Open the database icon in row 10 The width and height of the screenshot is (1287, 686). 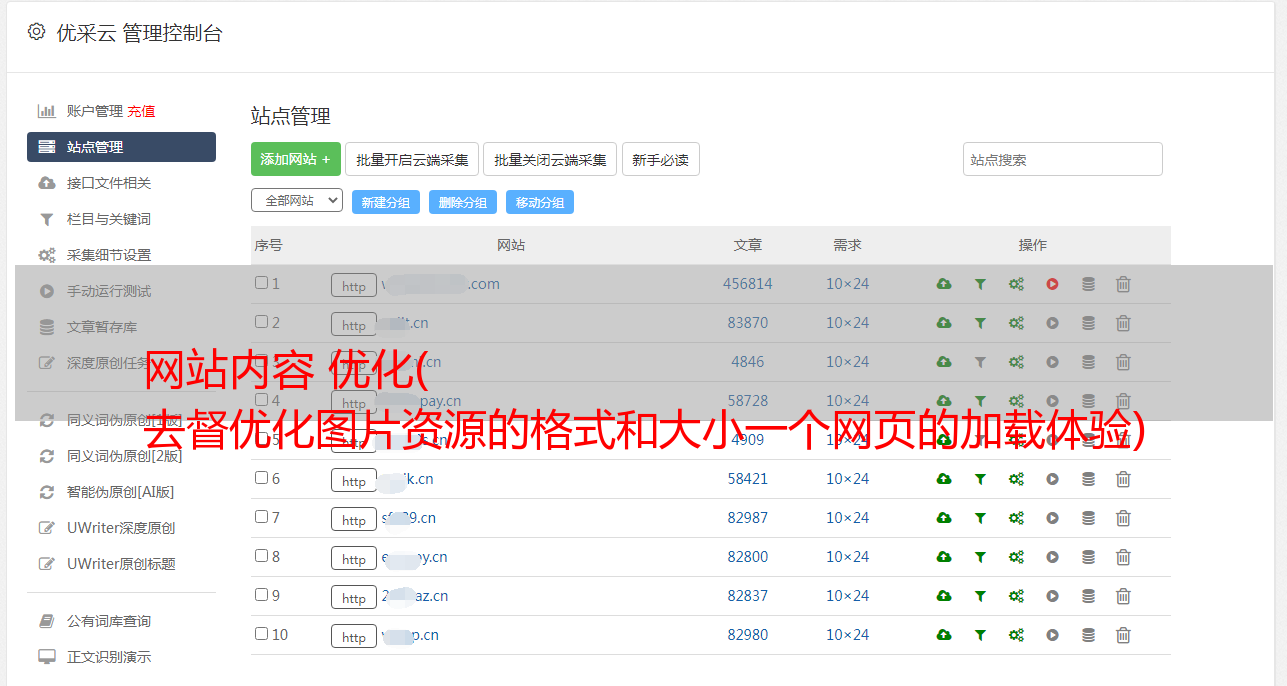1088,635
